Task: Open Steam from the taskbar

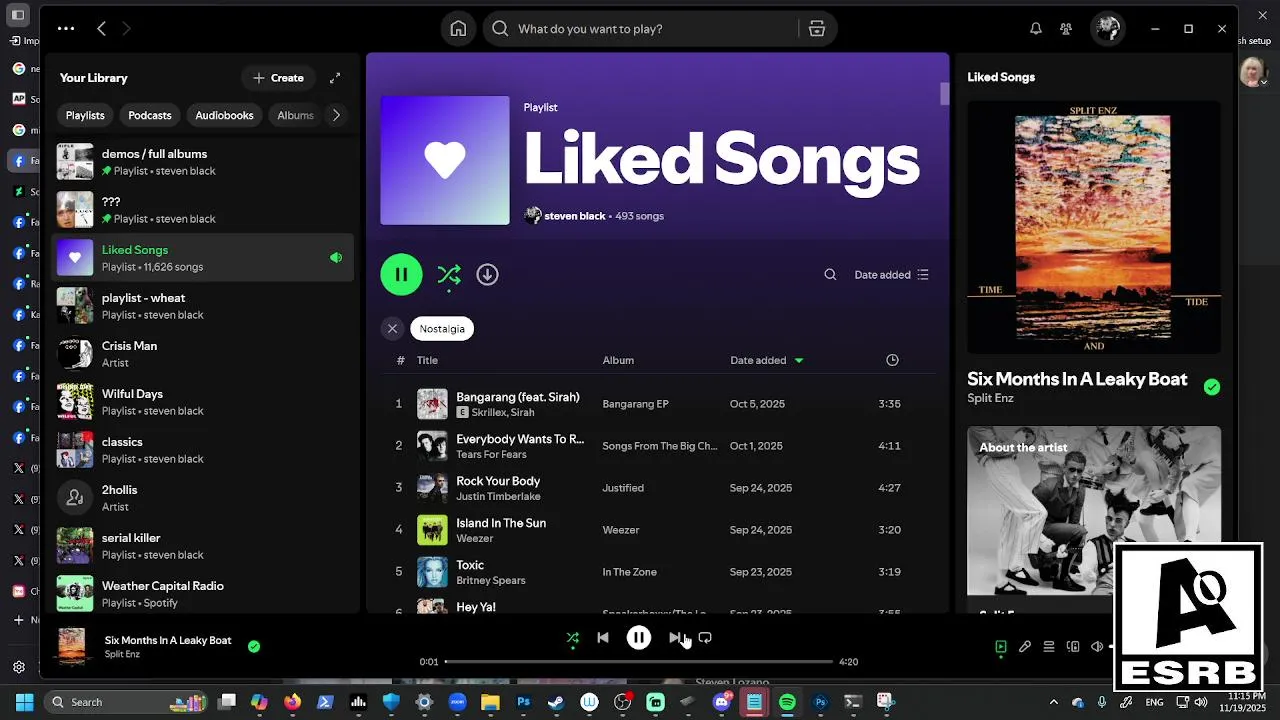Action: (556, 702)
